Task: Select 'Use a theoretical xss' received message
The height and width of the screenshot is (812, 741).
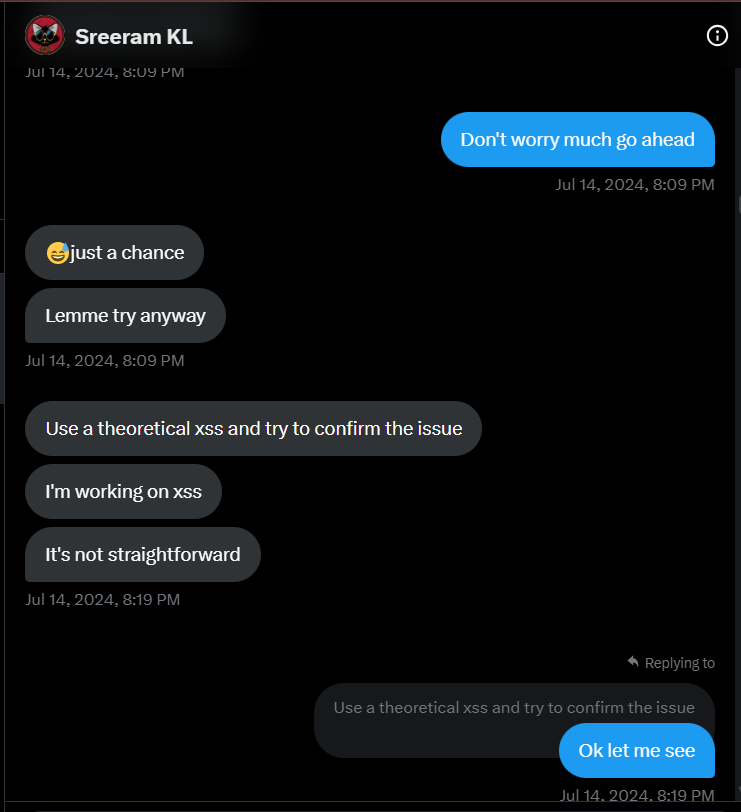Action: (253, 428)
